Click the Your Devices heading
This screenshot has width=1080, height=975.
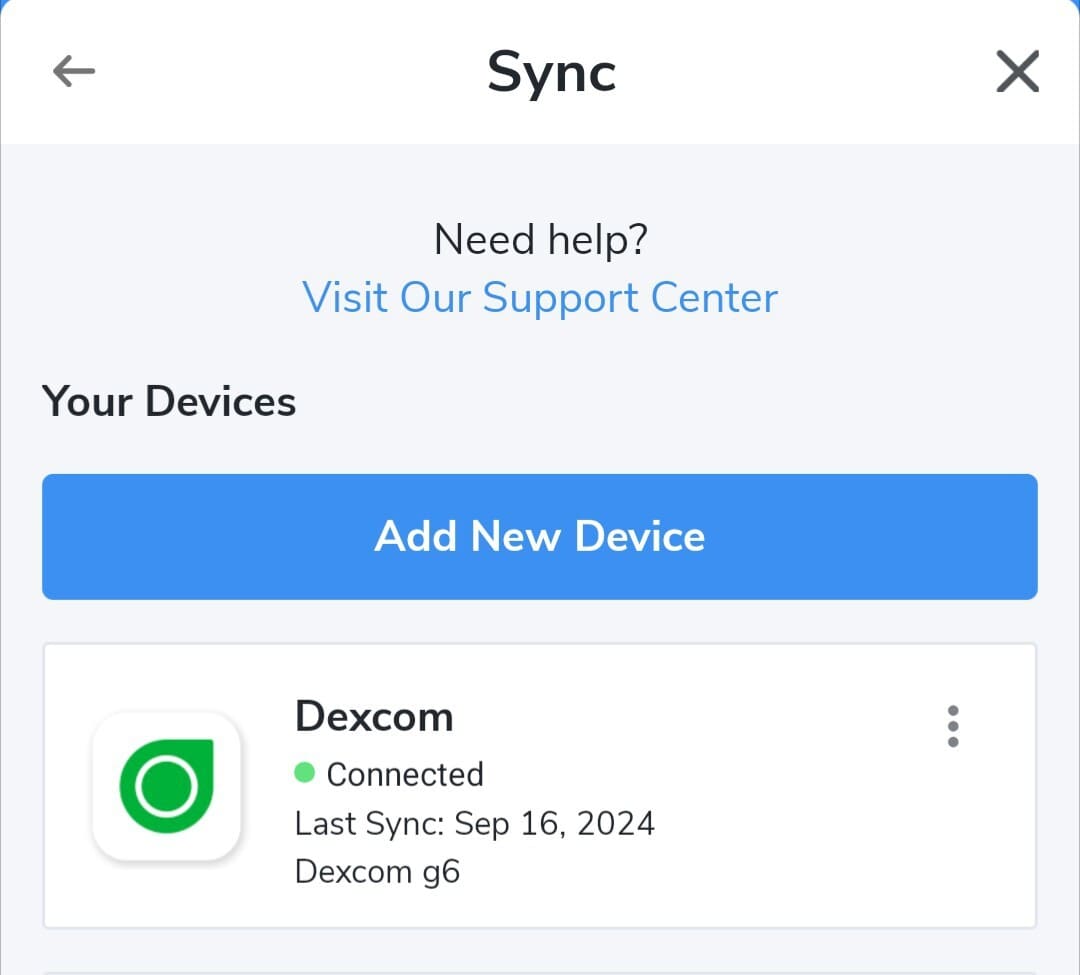(x=168, y=400)
